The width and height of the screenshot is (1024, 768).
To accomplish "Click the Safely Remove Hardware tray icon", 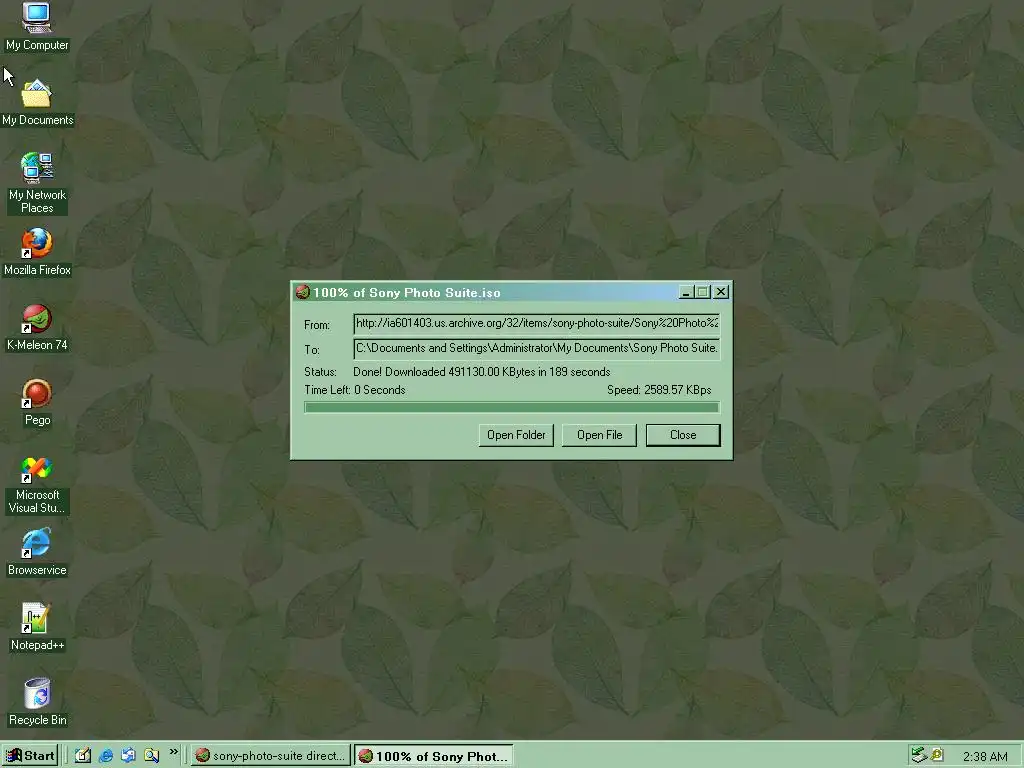I will [x=919, y=755].
